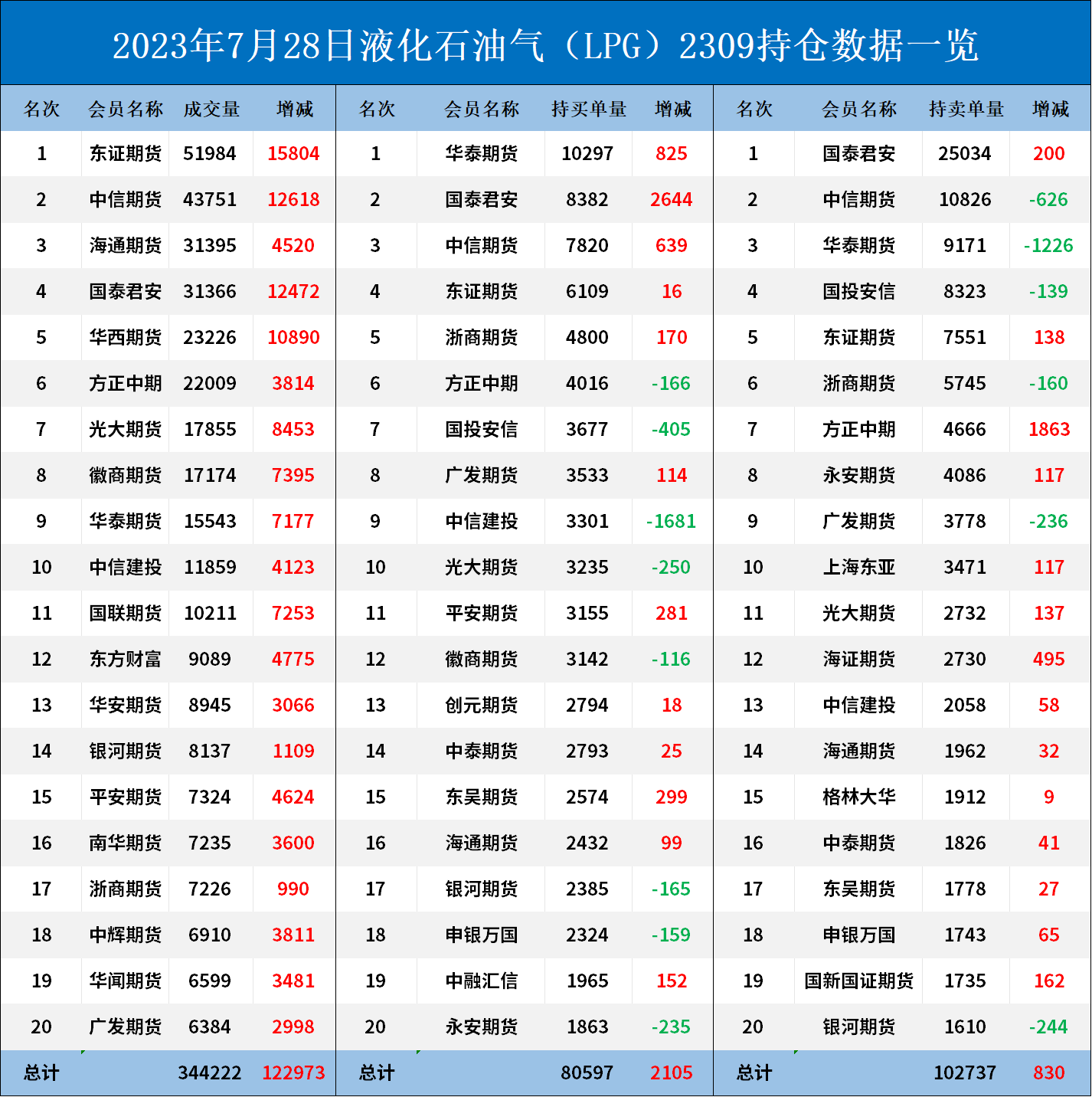Select the red value 12618
Screen dimensions: 1092x1097
293,200
